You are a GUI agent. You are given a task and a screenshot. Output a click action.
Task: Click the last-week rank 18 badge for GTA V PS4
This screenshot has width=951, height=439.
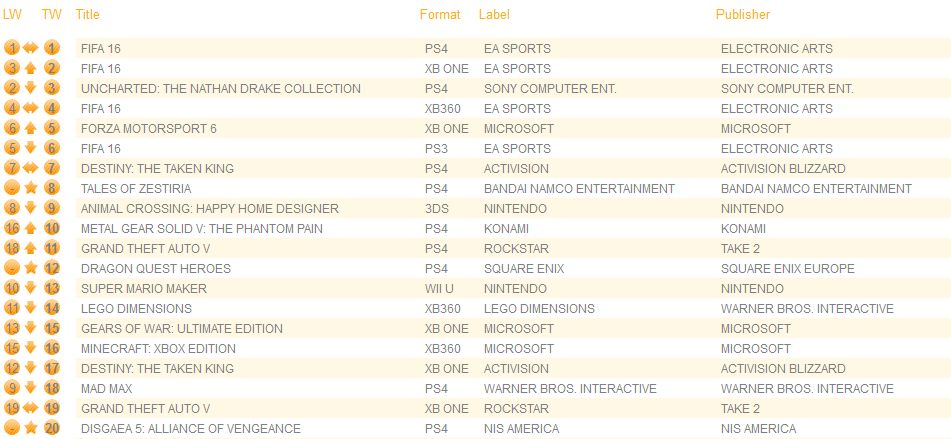pyautogui.click(x=12, y=249)
